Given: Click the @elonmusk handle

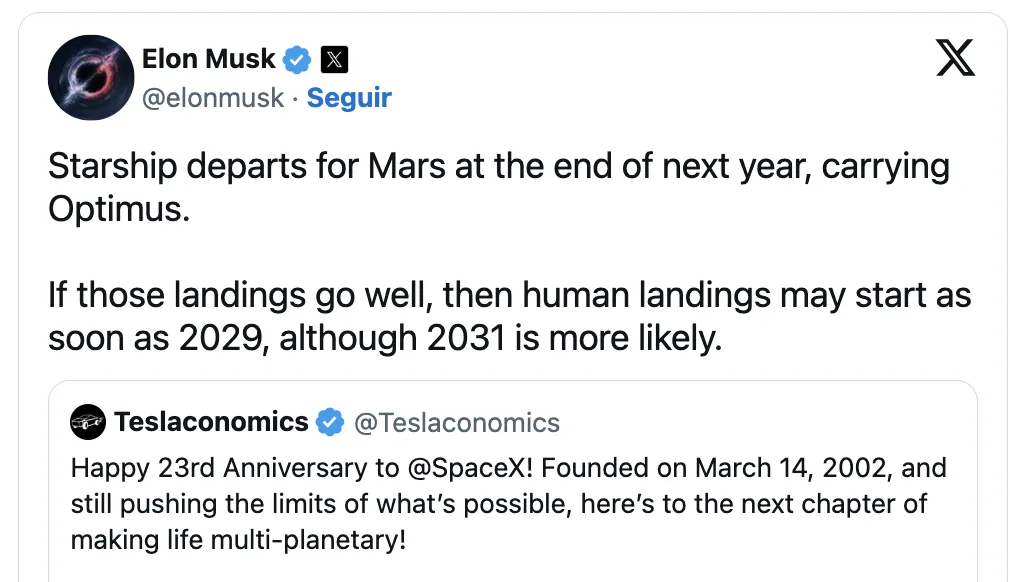Looking at the screenshot, I should coord(213,98).
